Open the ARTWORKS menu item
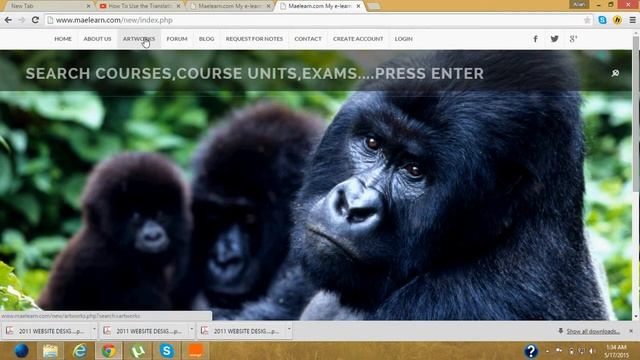 click(x=139, y=39)
